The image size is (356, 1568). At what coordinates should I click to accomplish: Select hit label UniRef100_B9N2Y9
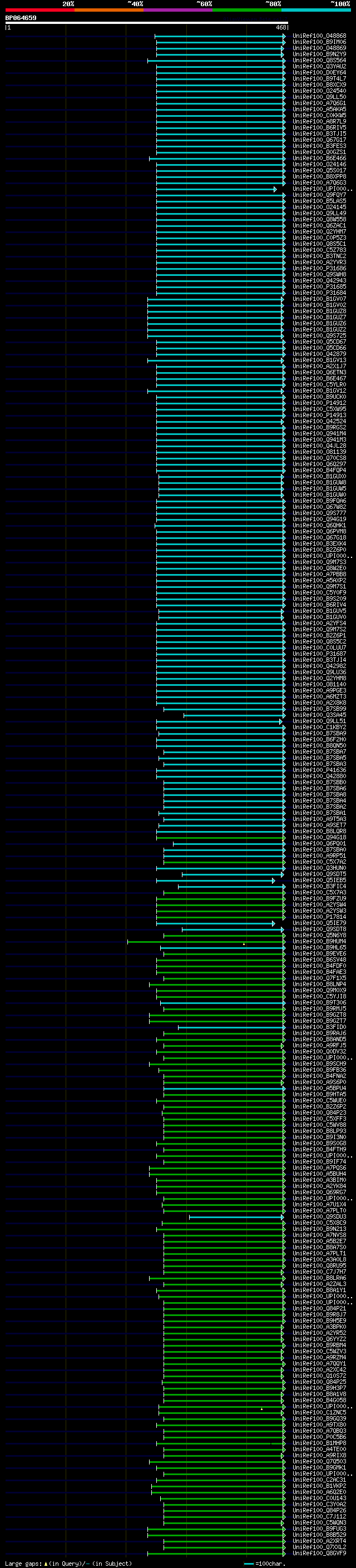click(x=319, y=54)
